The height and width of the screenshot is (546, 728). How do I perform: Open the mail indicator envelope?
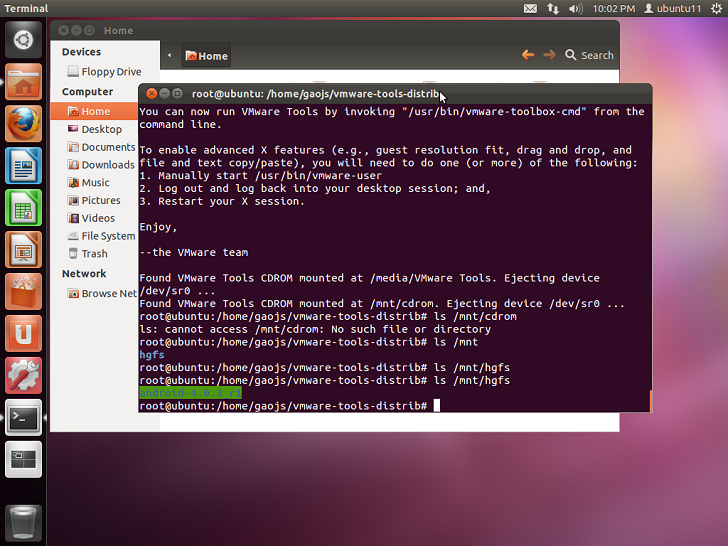(530, 8)
